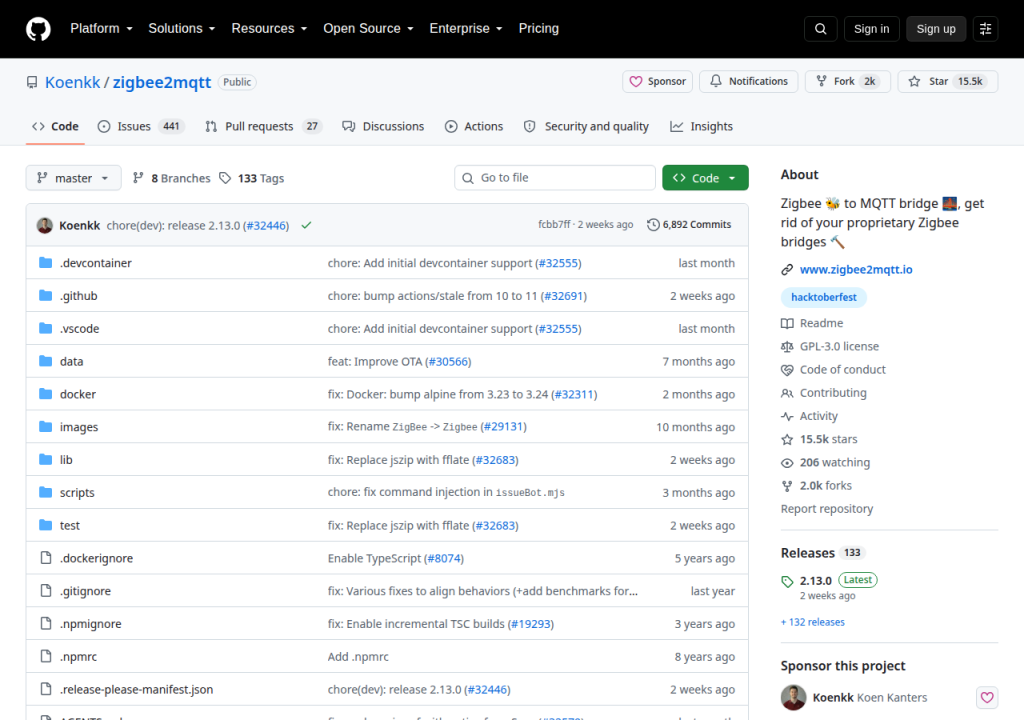Screen dimensions: 1024x720
Task: View the 8 Branches list
Action: [x=172, y=178]
